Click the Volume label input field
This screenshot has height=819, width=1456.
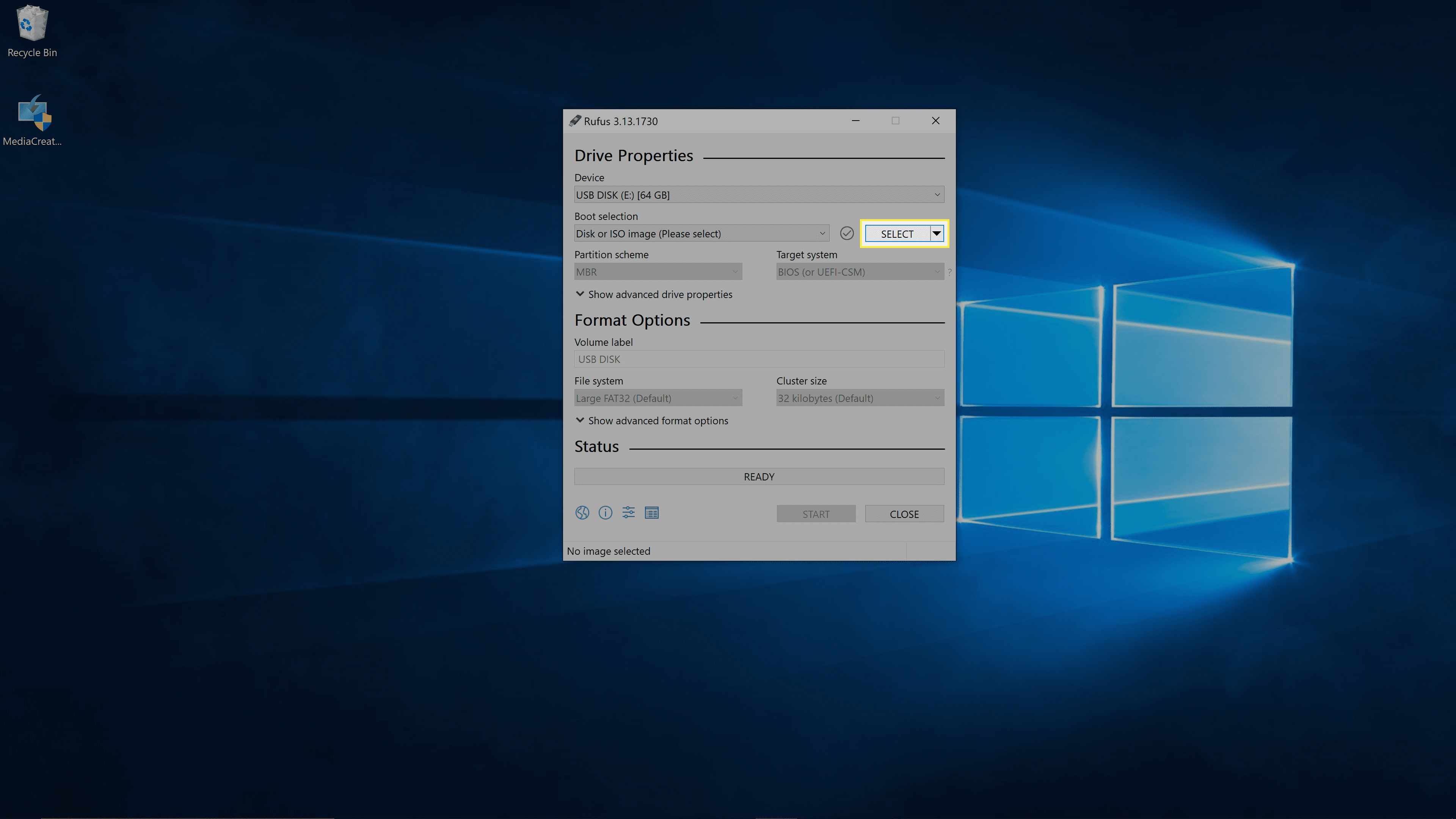click(x=759, y=359)
